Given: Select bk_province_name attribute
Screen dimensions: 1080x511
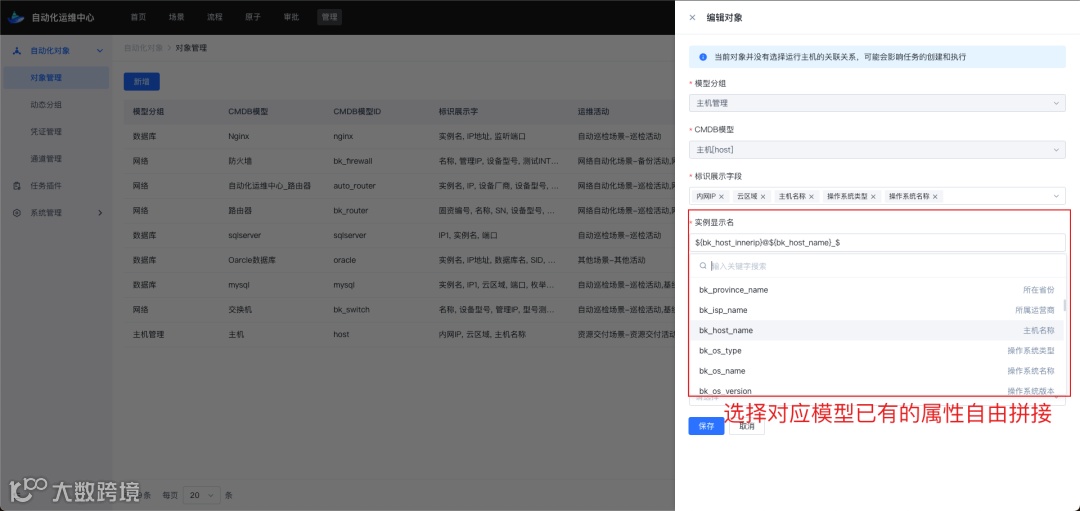Looking at the screenshot, I should pyautogui.click(x=877, y=290).
